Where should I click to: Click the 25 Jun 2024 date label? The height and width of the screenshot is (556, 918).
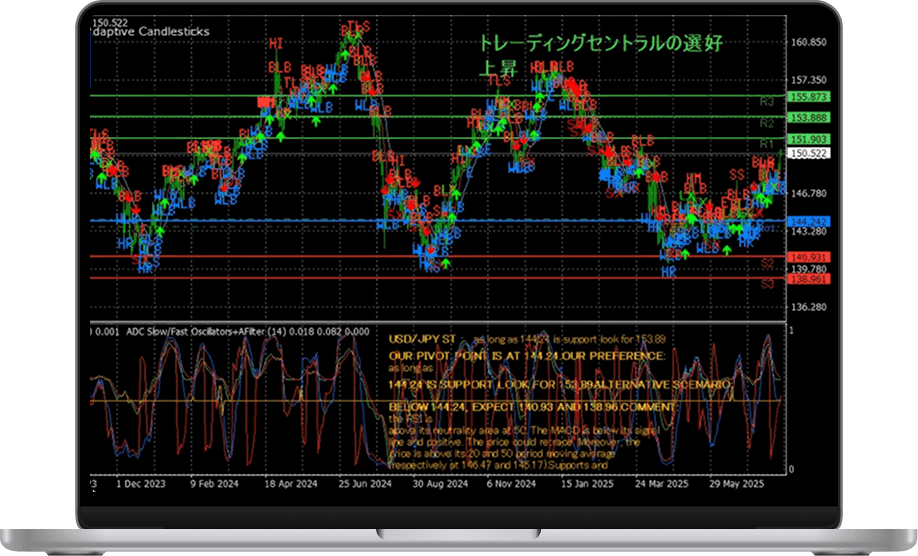pyautogui.click(x=364, y=482)
